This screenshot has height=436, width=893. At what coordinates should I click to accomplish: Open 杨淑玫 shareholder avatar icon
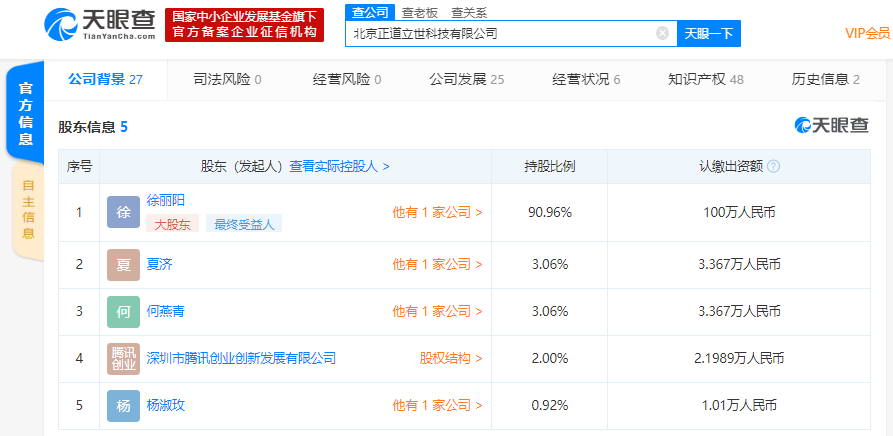[x=123, y=406]
